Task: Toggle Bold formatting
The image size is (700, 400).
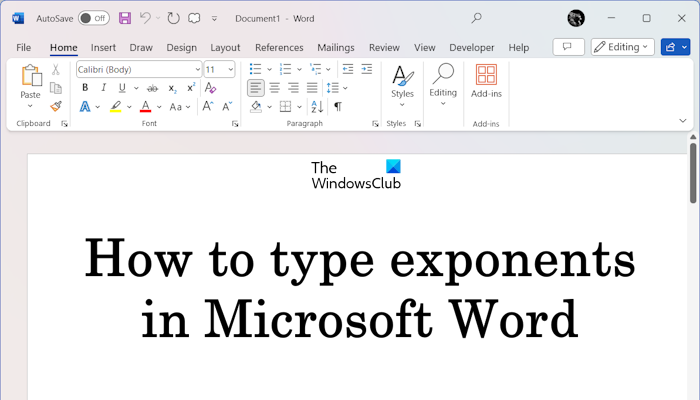Action: tap(85, 88)
